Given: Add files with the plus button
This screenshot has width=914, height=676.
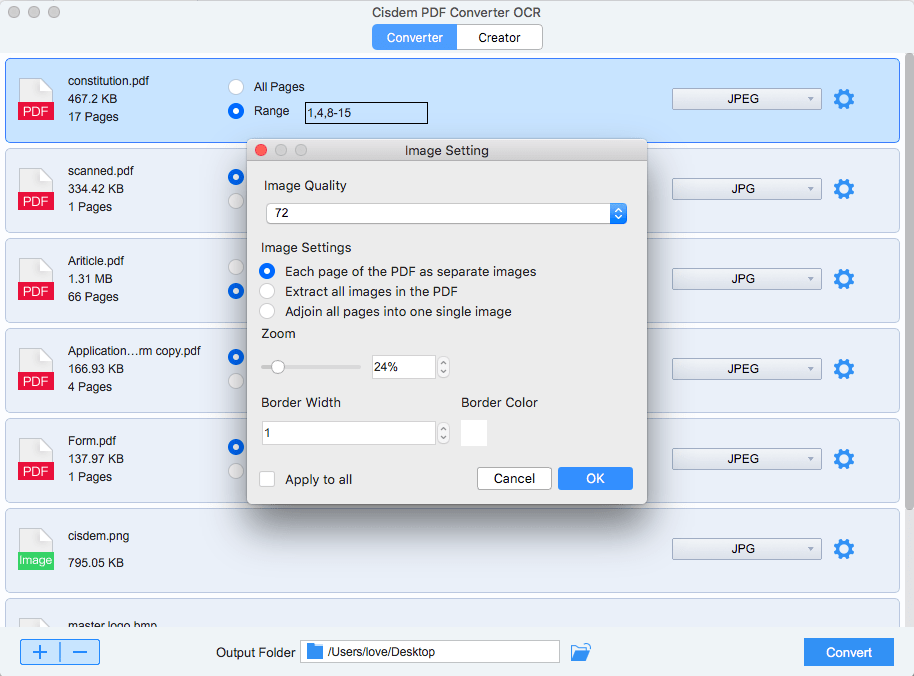Looking at the screenshot, I should click(x=40, y=652).
